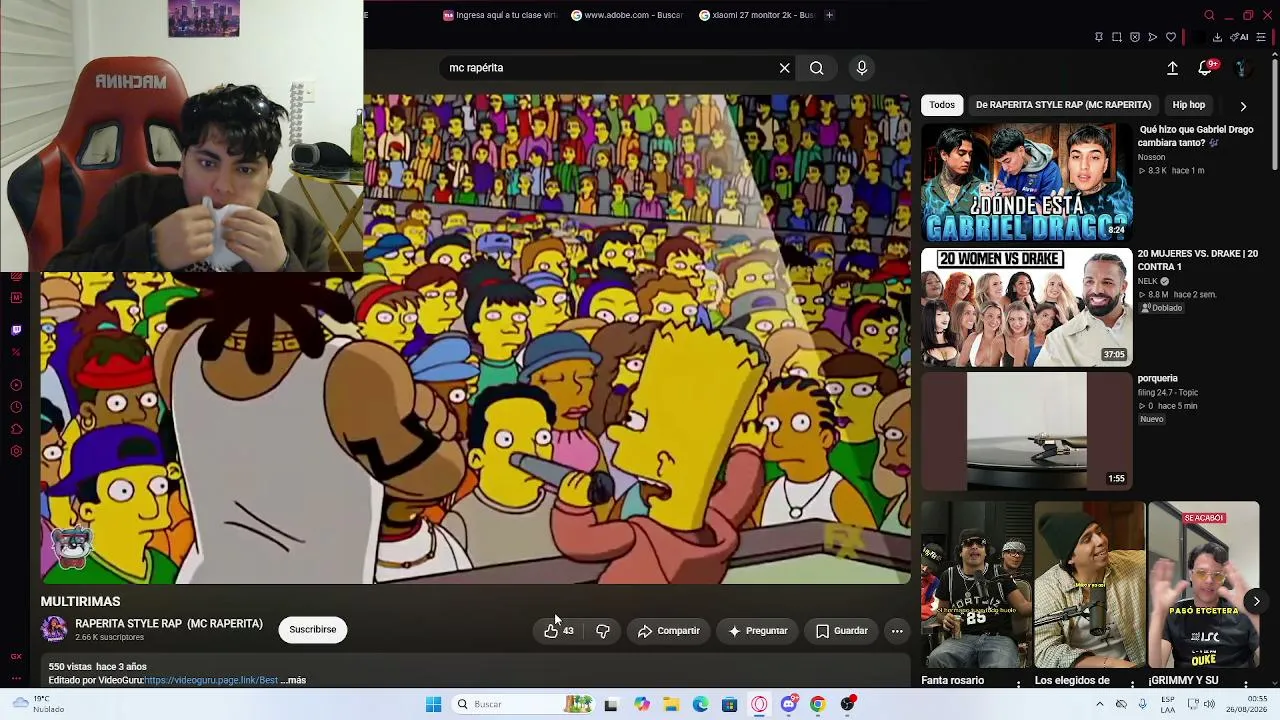Open settings gear in sidebar
Viewport: 1280px width, 720px height.
point(16,451)
